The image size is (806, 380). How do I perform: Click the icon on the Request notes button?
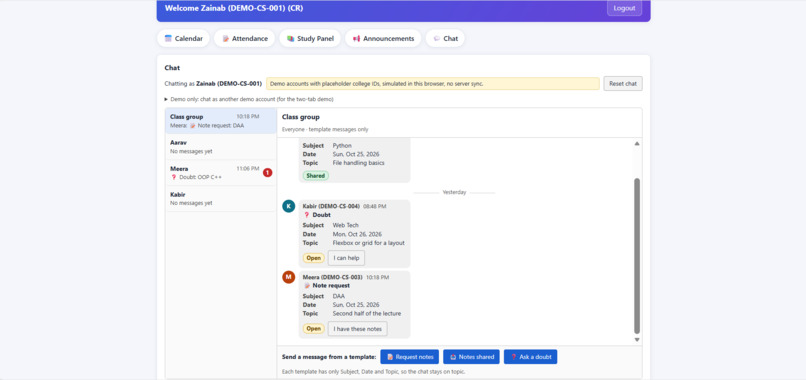click(390, 357)
